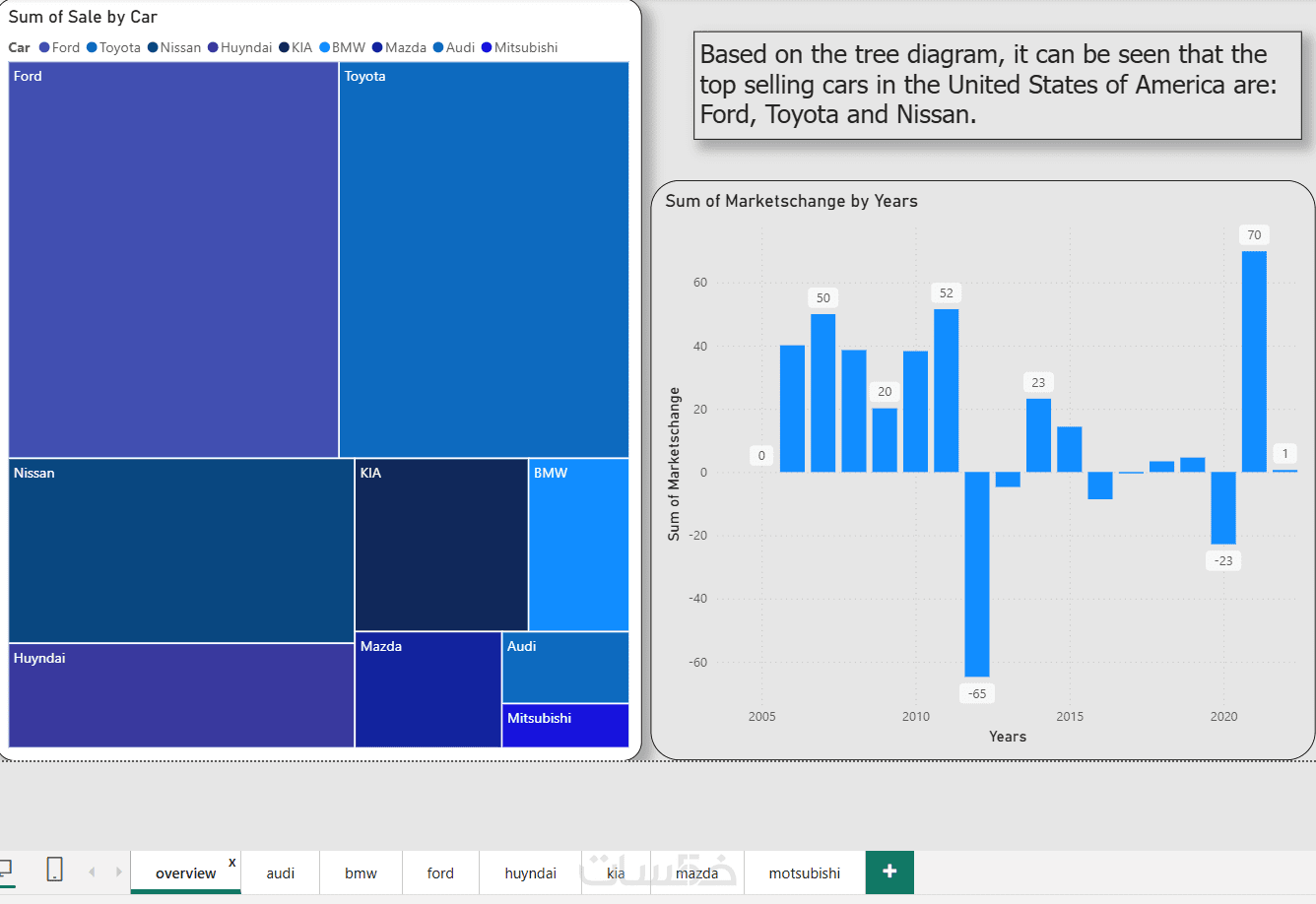Click the 2010 x-axis label
Viewport: 1316px width, 904px height.
[916, 717]
